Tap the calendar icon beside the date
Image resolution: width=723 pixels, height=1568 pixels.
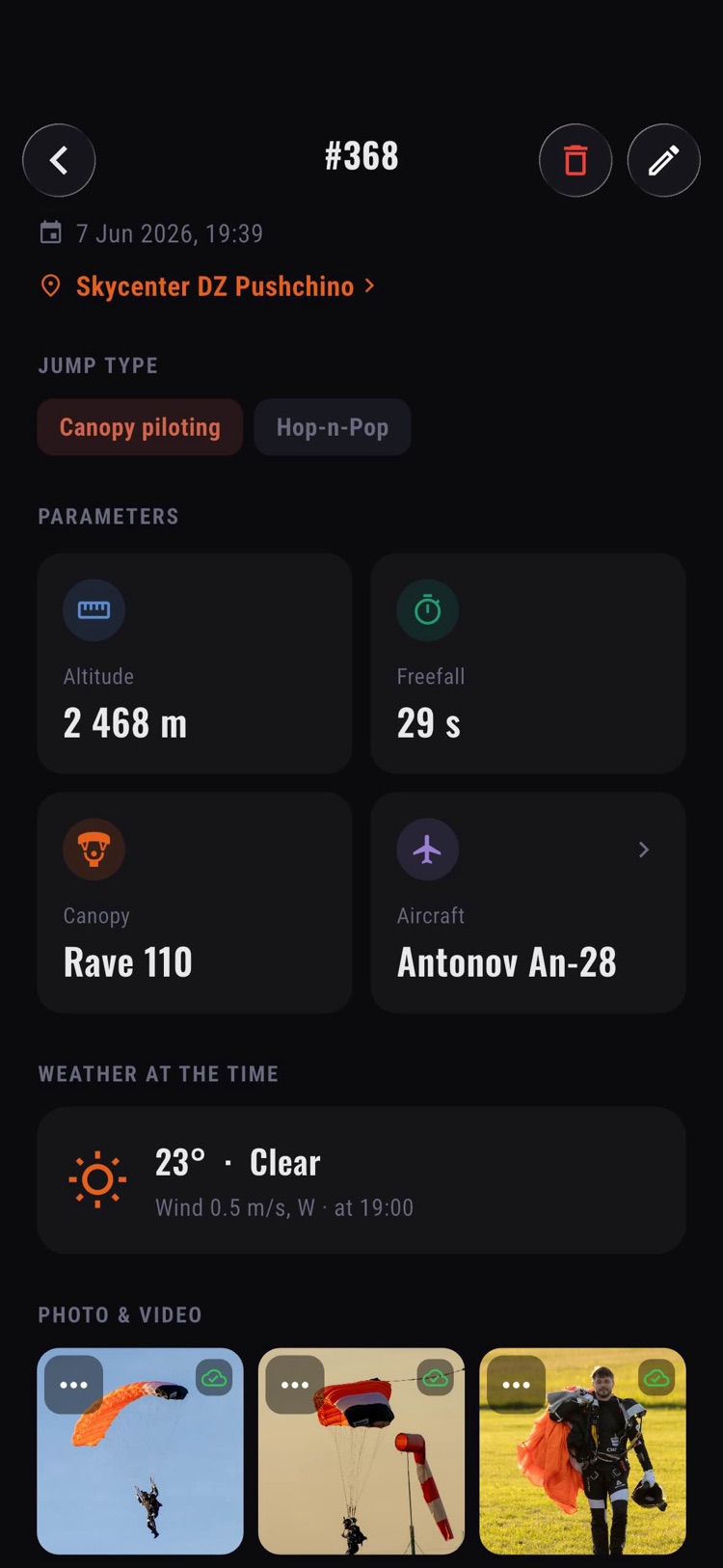(50, 232)
